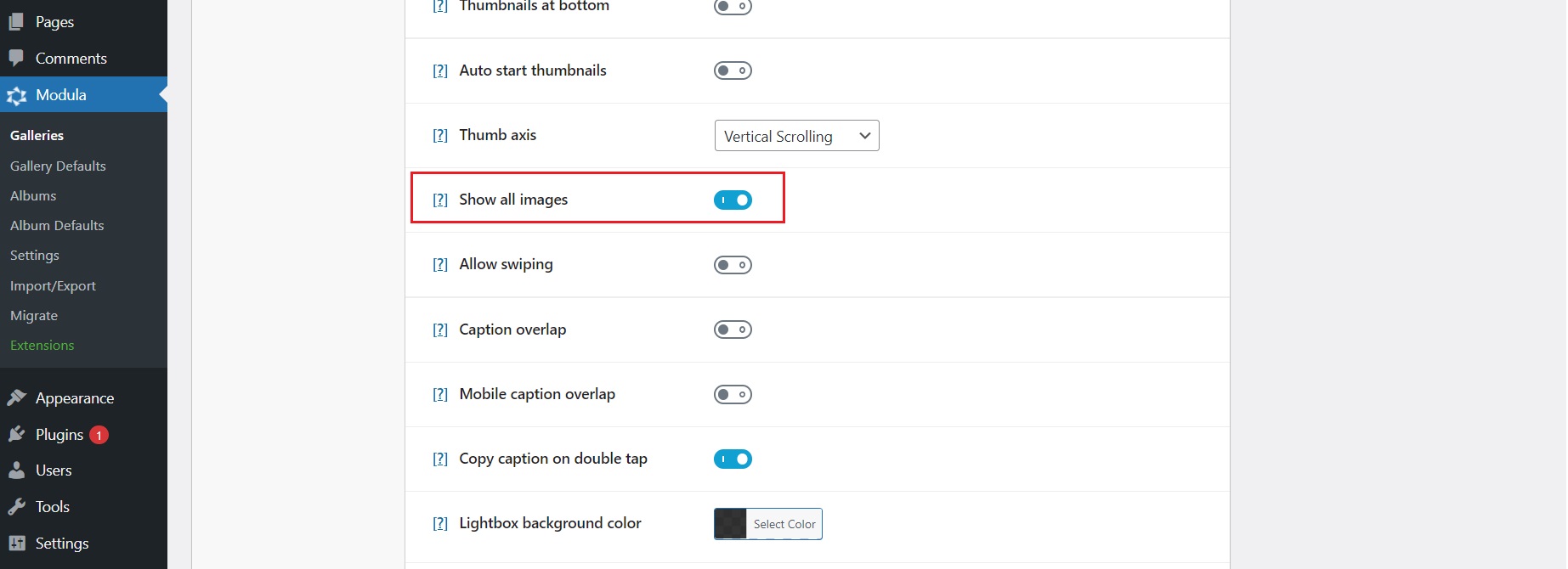
Task: Click the Users person icon
Action: [17, 470]
